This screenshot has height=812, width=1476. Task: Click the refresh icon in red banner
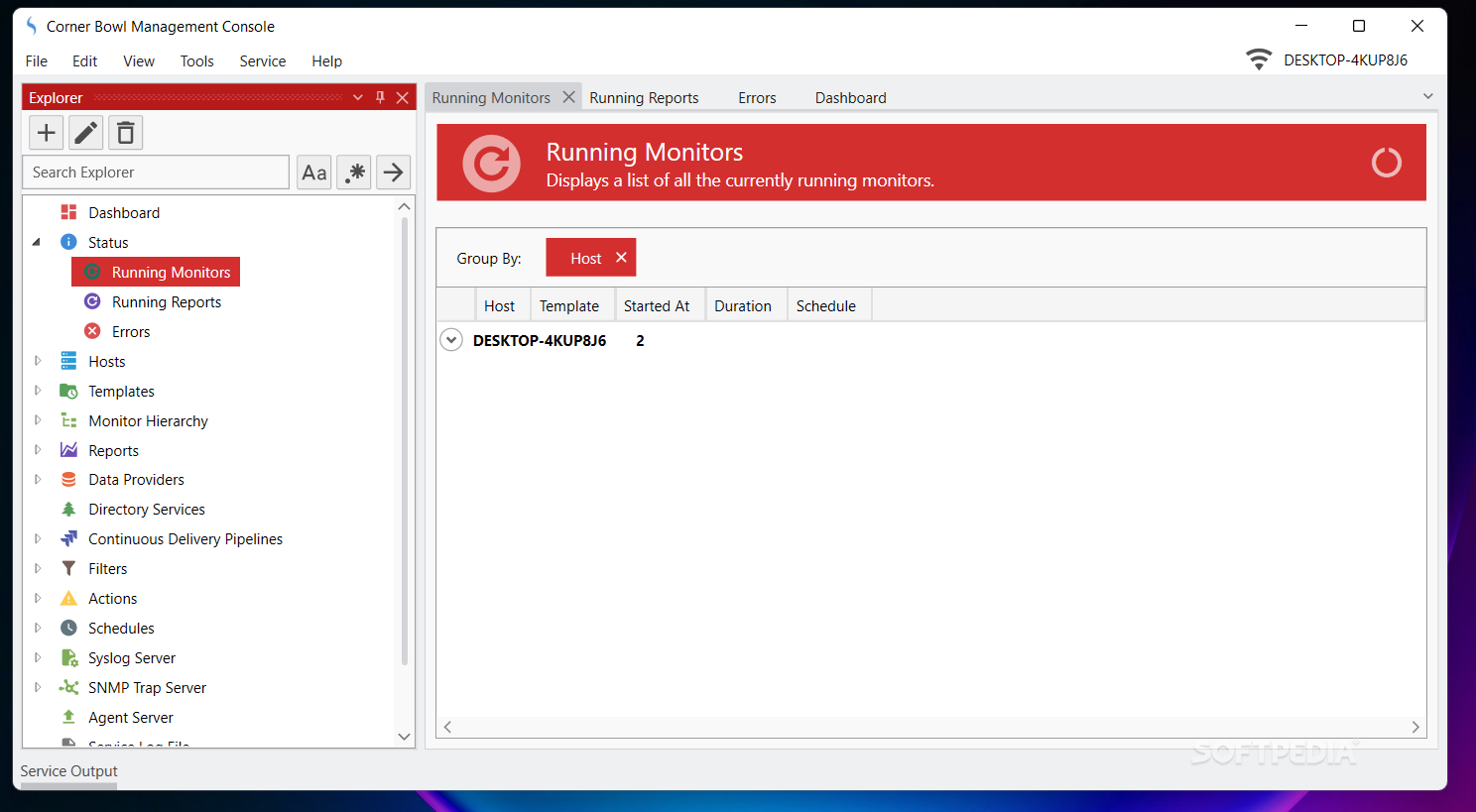[x=1386, y=163]
